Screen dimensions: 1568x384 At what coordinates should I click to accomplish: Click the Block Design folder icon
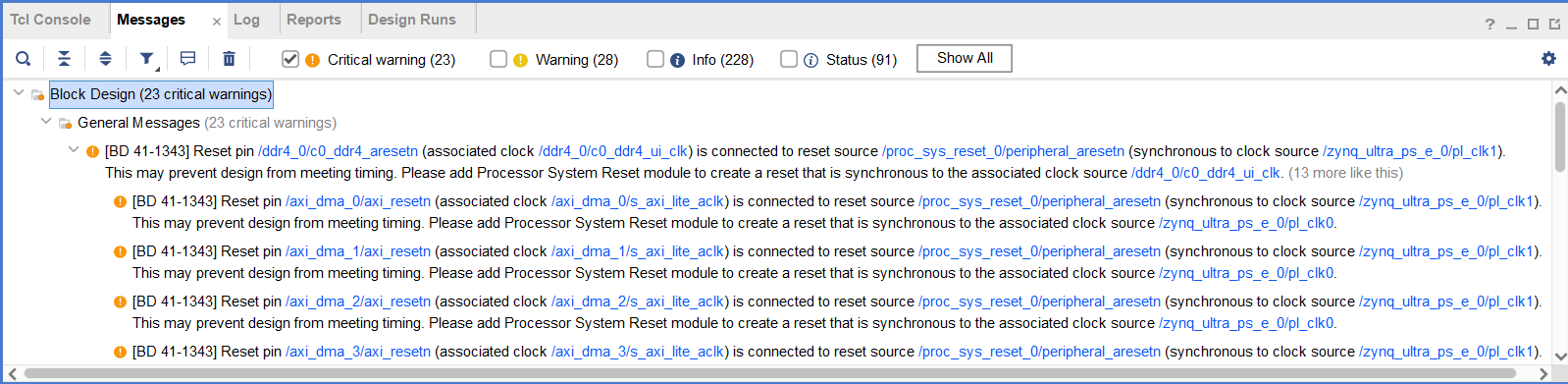pos(37,94)
